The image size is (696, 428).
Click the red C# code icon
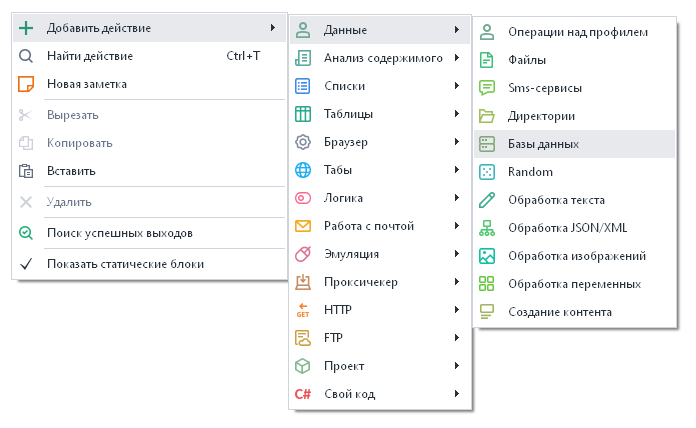click(x=303, y=394)
